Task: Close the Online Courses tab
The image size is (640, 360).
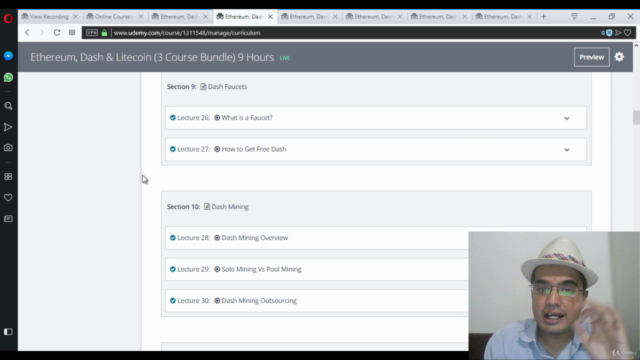Action: pyautogui.click(x=141, y=16)
